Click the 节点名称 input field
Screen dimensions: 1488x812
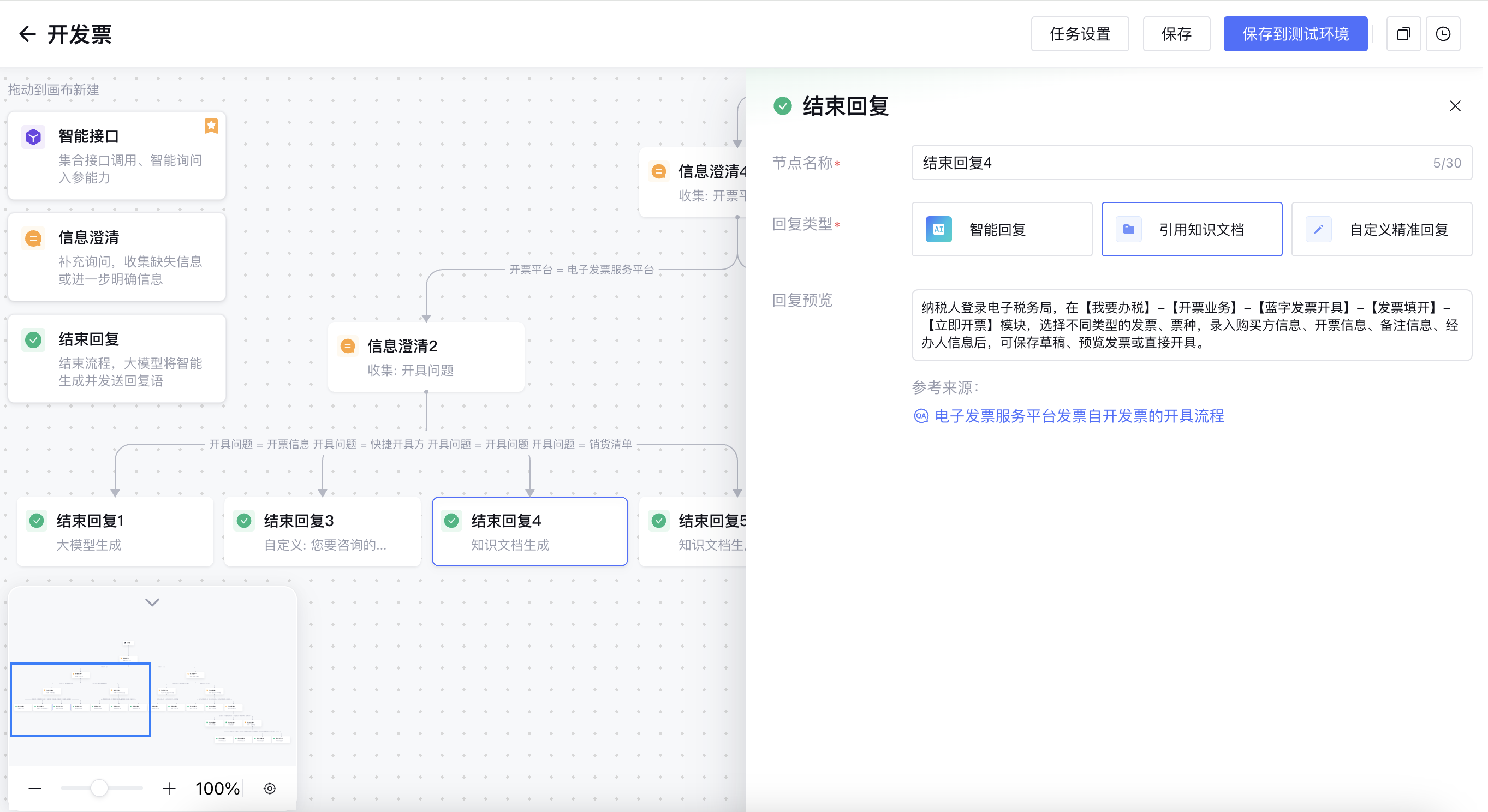coord(1172,163)
